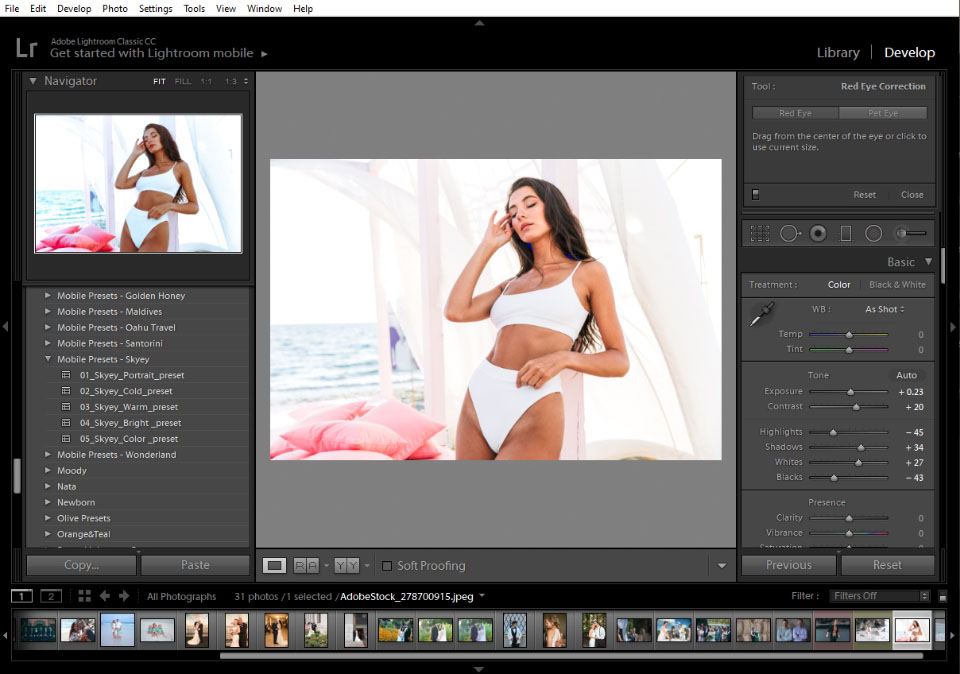
Task: Click the 03_Skyey_Warm_preset icon
Action: (x=66, y=406)
